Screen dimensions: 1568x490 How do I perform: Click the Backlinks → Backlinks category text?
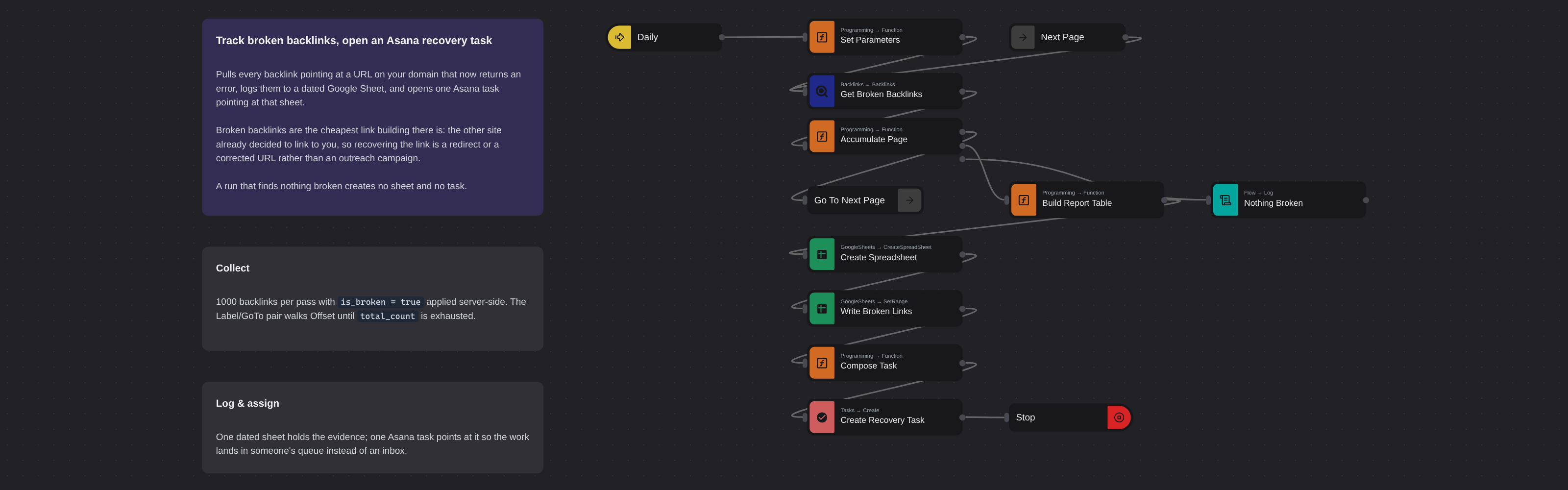[867, 85]
